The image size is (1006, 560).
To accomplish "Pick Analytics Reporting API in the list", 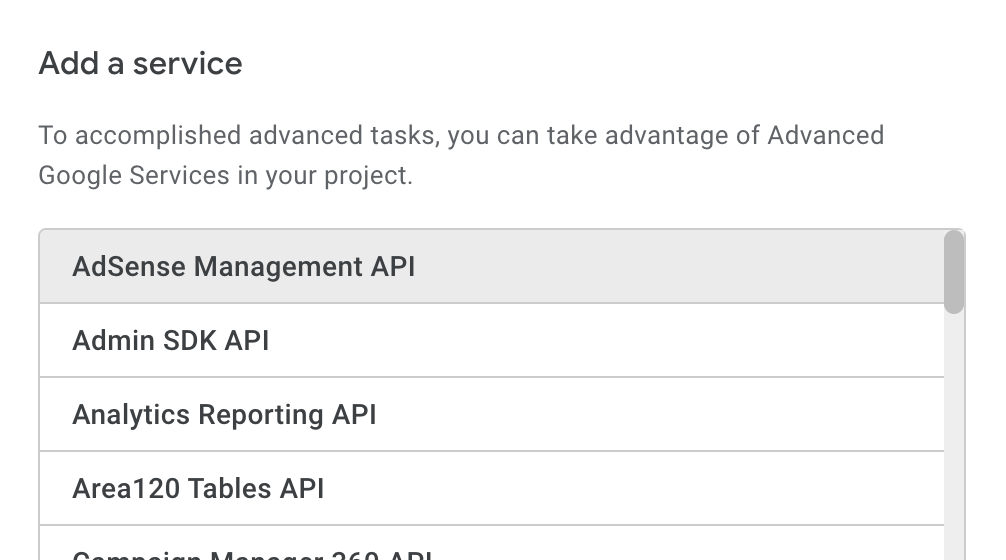I will pos(224,415).
